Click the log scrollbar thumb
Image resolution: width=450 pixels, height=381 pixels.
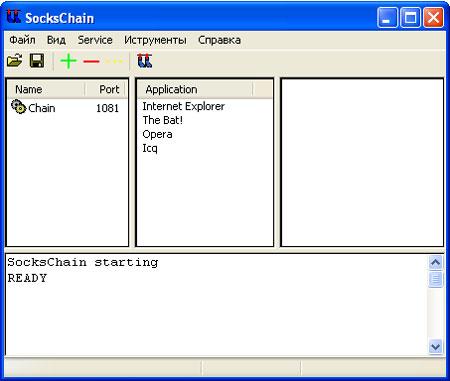coord(435,279)
